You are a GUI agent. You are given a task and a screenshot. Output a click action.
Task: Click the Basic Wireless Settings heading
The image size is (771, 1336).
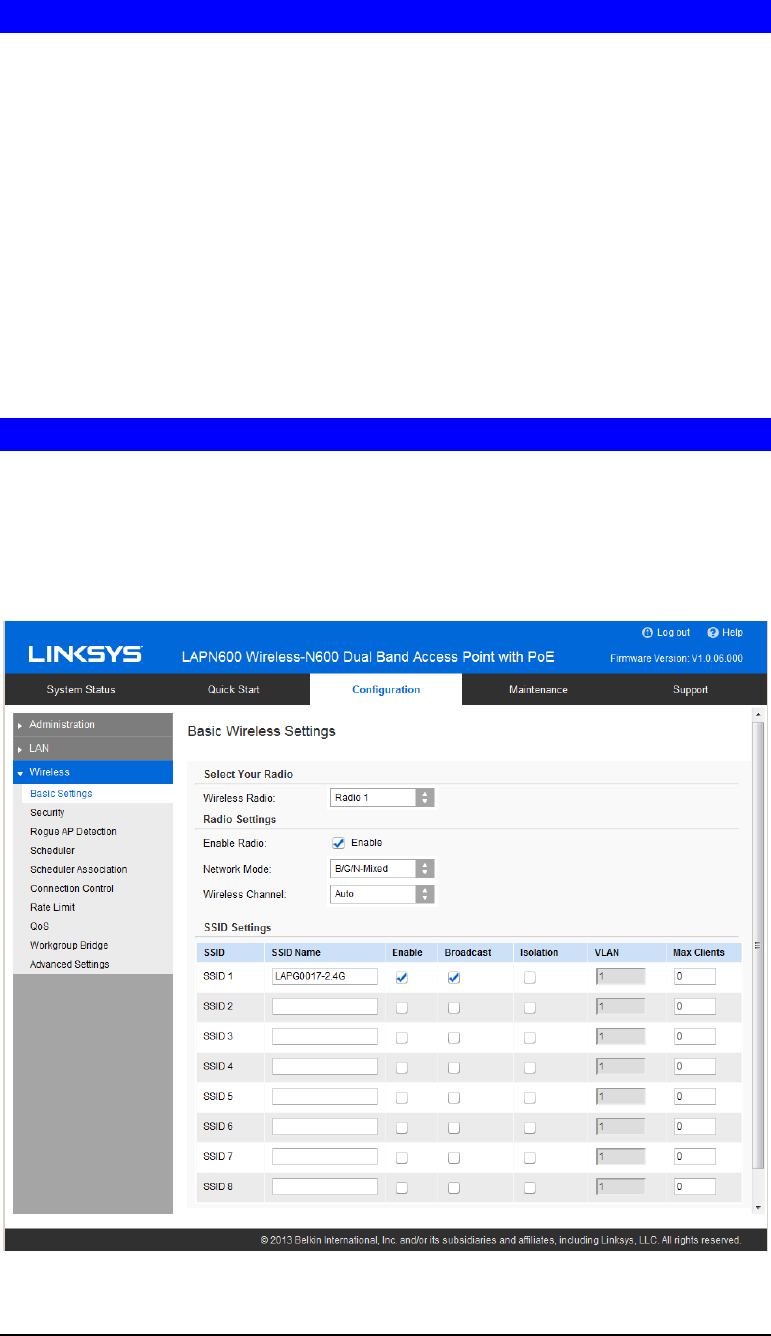tap(262, 731)
